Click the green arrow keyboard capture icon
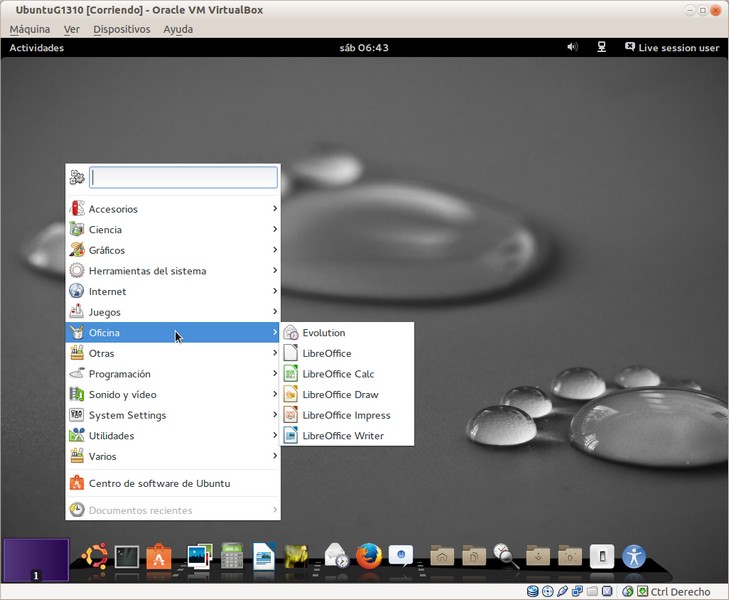 (x=643, y=592)
